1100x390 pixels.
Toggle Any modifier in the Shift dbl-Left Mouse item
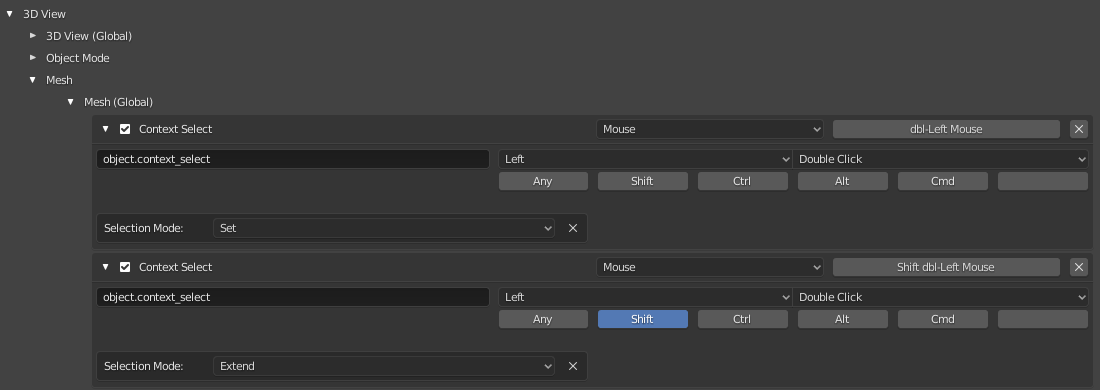click(x=543, y=319)
